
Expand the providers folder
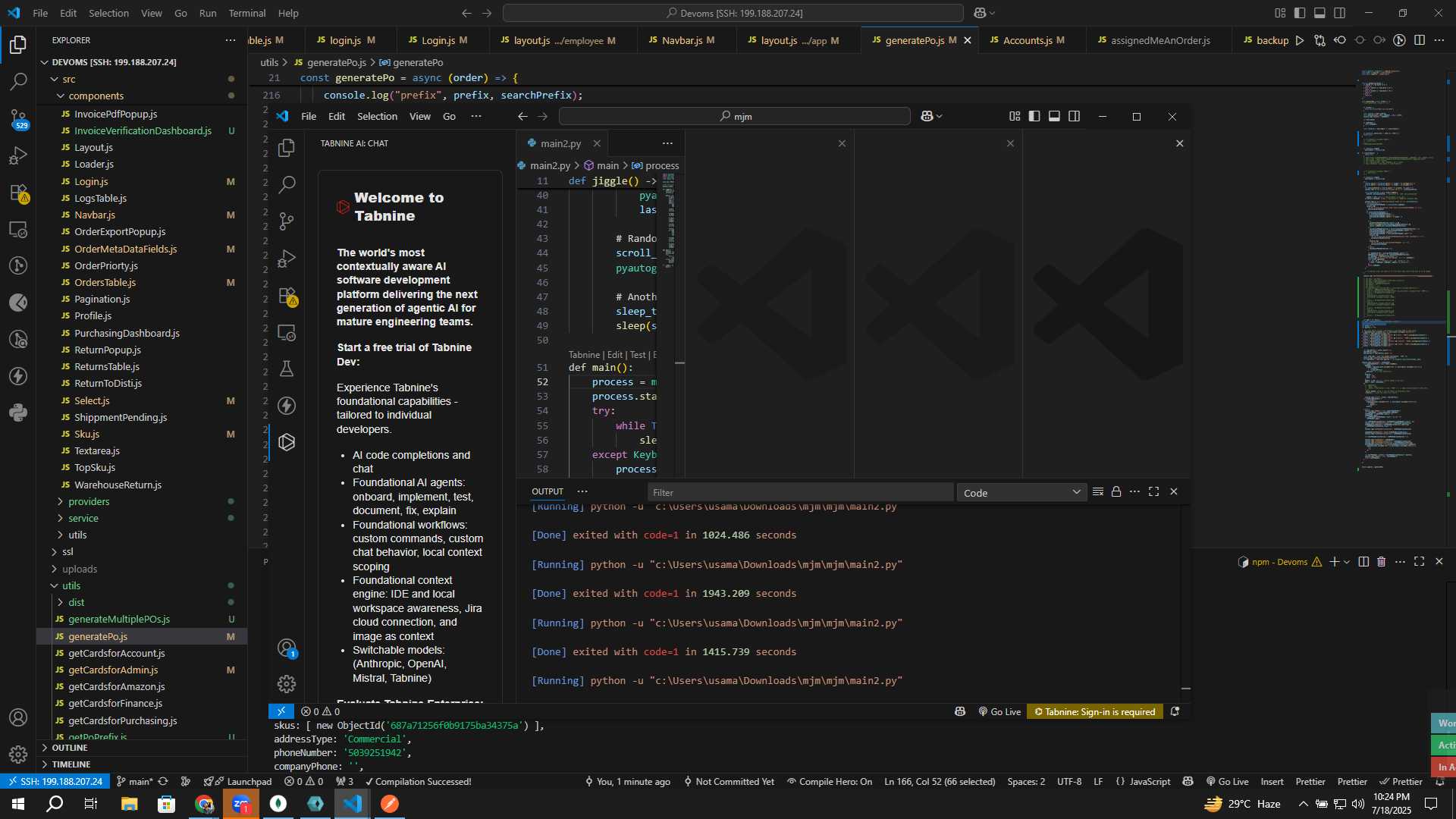pyautogui.click(x=89, y=502)
